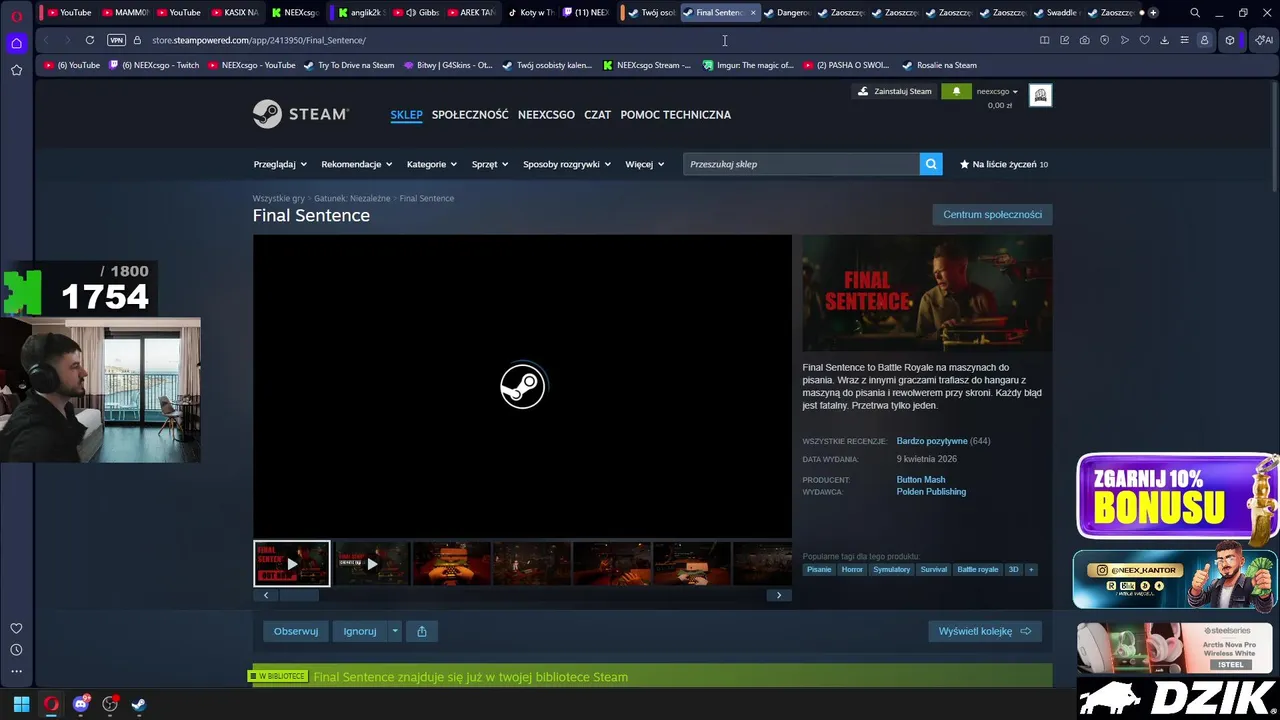
Task: Click the search magnifier button in store
Action: tap(931, 164)
